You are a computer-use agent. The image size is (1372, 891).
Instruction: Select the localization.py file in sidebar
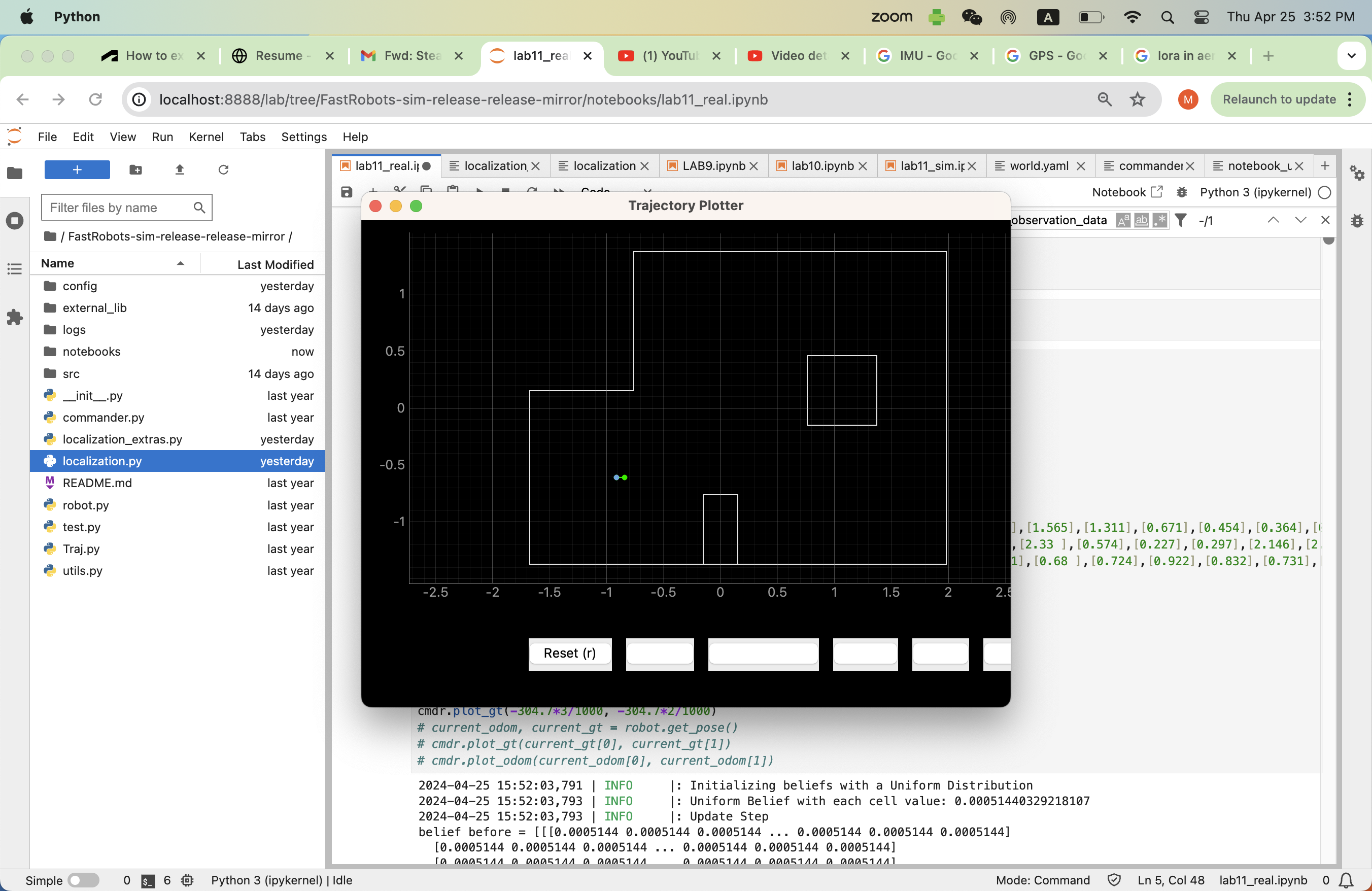coord(102,461)
